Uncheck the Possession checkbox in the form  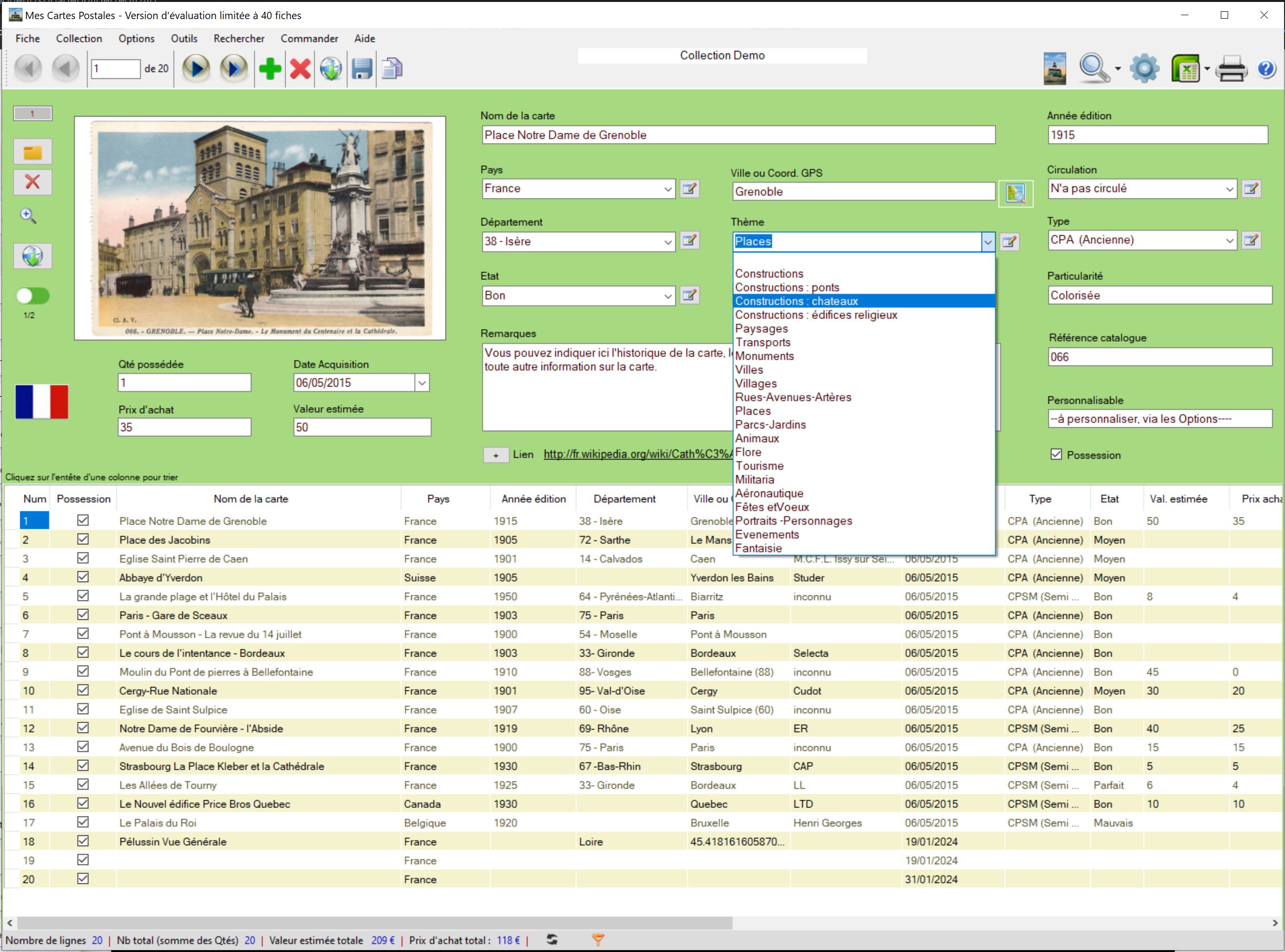[1056, 454]
